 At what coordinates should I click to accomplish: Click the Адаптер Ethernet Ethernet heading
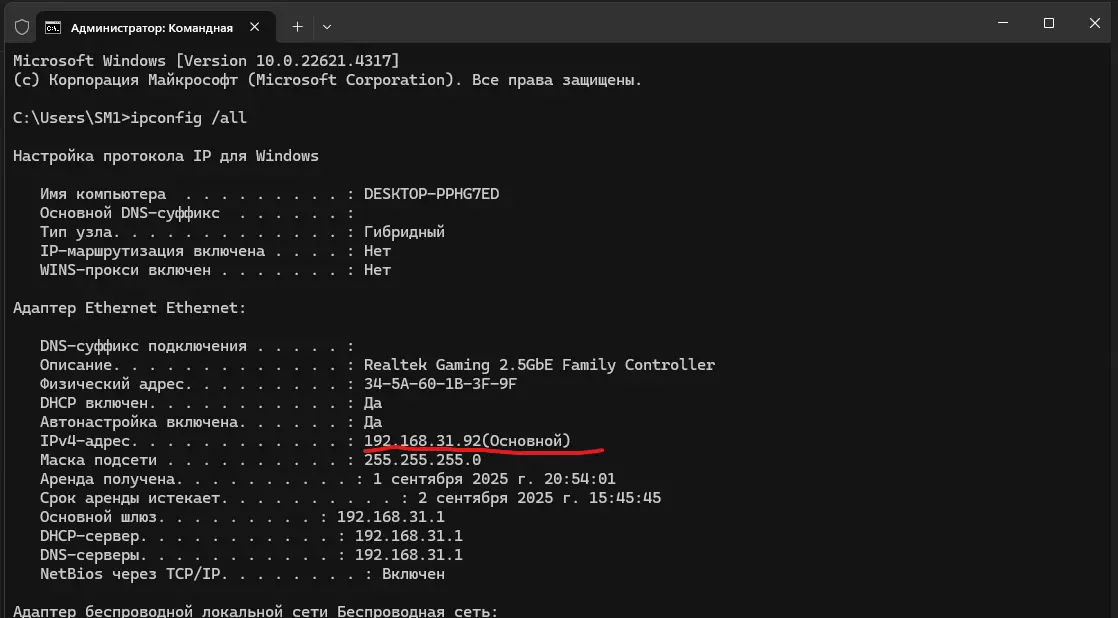pos(129,308)
